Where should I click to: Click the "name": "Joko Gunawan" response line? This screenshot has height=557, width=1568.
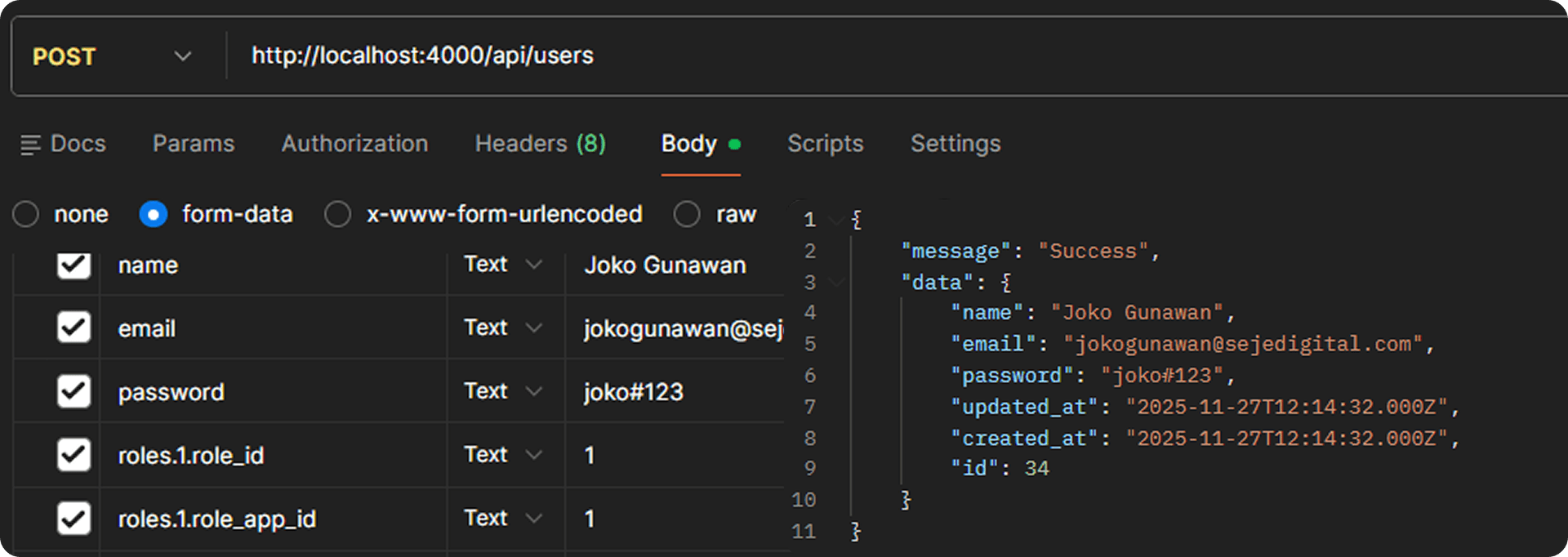coord(1093,313)
